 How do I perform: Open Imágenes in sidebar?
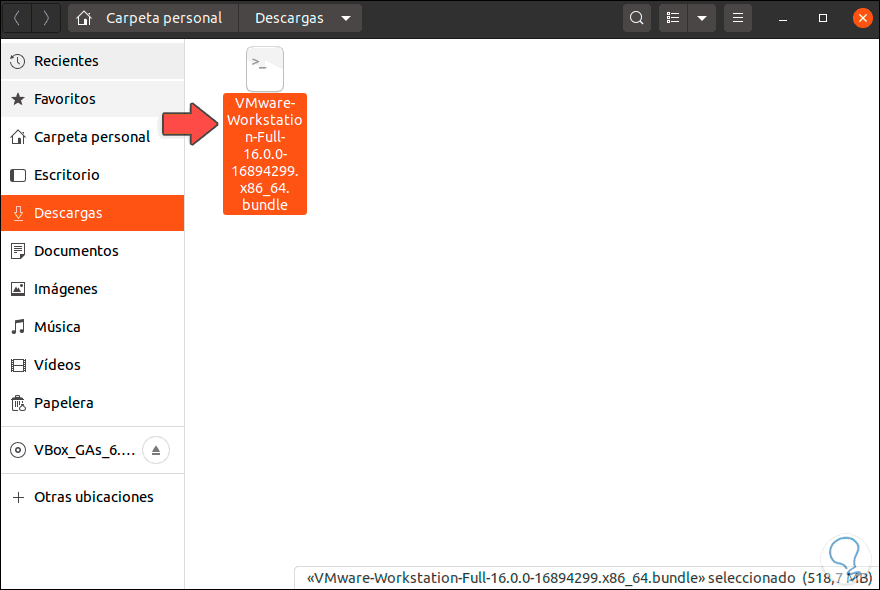[x=93, y=289]
